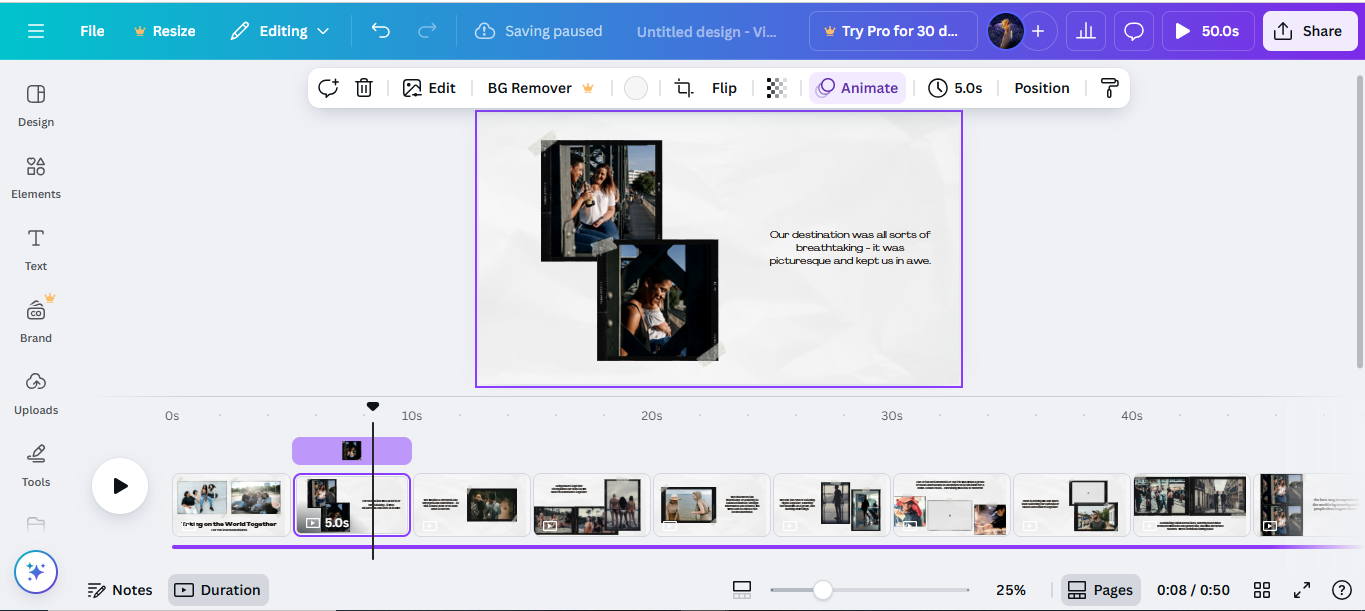1365x611 pixels.
Task: Open transparency settings via checkerboard icon
Action: [776, 88]
